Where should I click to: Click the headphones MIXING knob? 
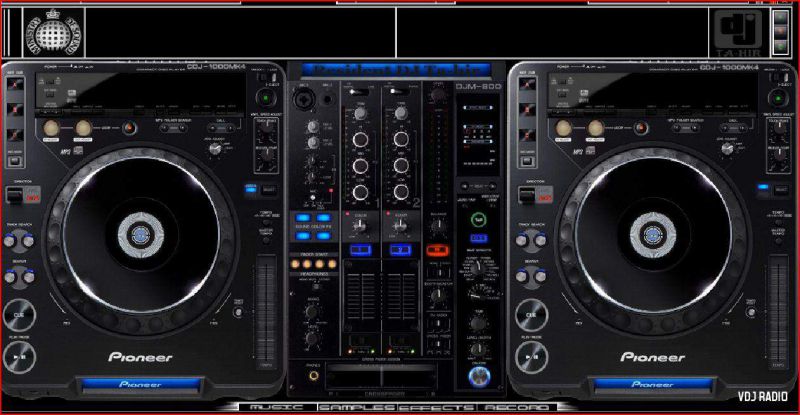pyautogui.click(x=312, y=311)
